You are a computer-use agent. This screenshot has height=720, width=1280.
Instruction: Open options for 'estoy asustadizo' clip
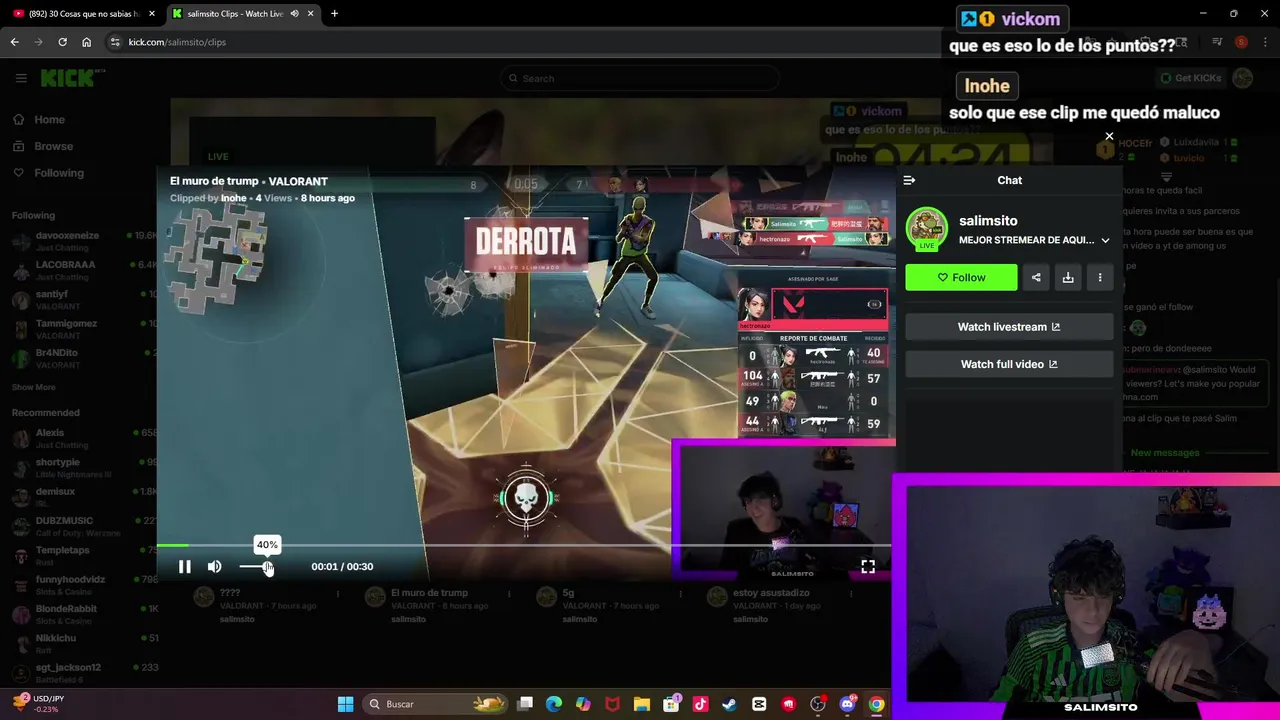[852, 594]
